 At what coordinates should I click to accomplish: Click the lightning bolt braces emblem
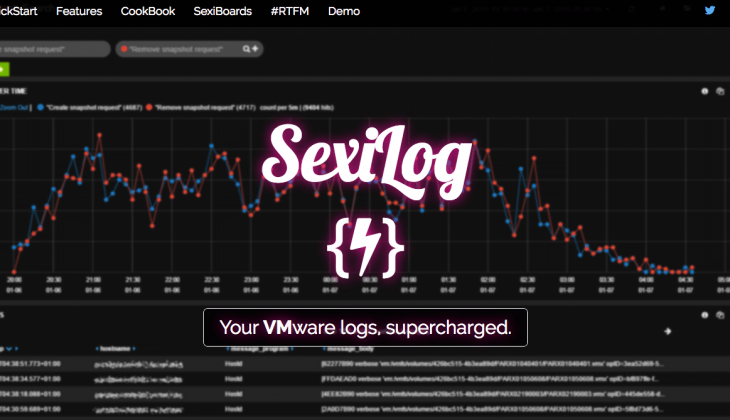pyautogui.click(x=365, y=248)
